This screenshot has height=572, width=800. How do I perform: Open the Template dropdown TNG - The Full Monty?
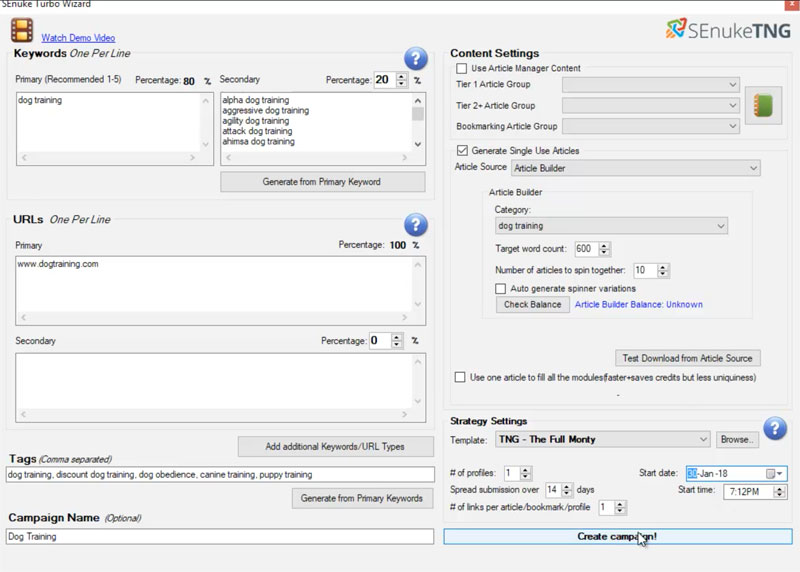[603, 439]
